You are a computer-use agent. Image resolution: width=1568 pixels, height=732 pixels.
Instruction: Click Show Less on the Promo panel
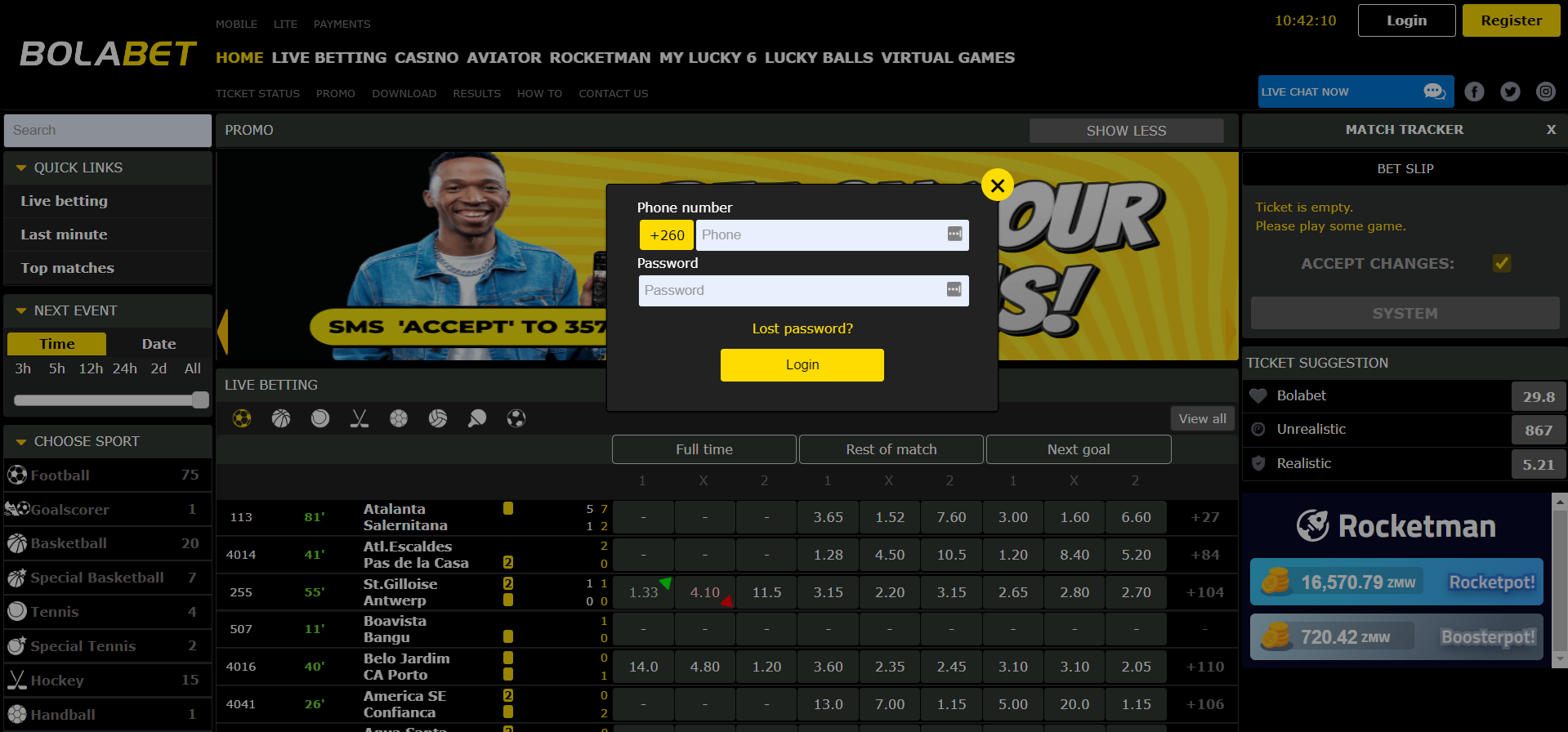pos(1126,131)
